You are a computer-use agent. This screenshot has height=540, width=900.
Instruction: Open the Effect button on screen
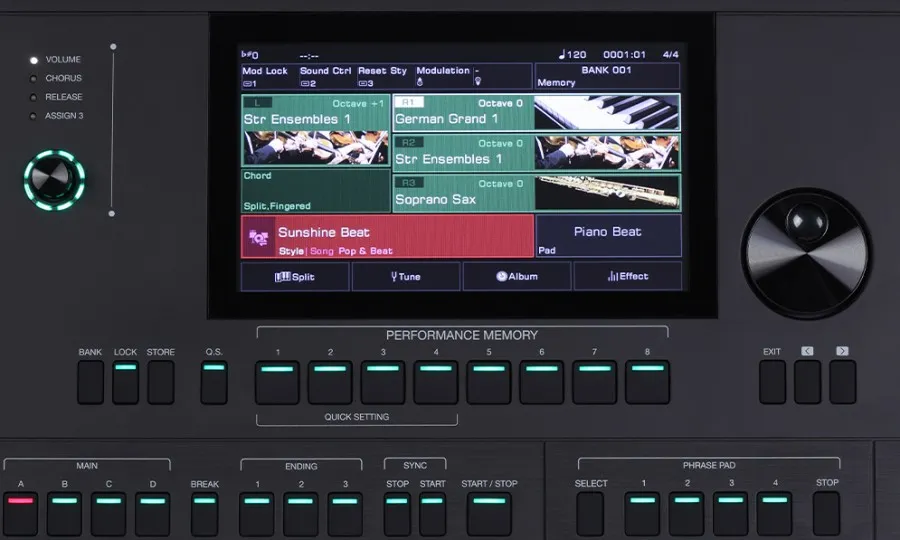tap(628, 276)
